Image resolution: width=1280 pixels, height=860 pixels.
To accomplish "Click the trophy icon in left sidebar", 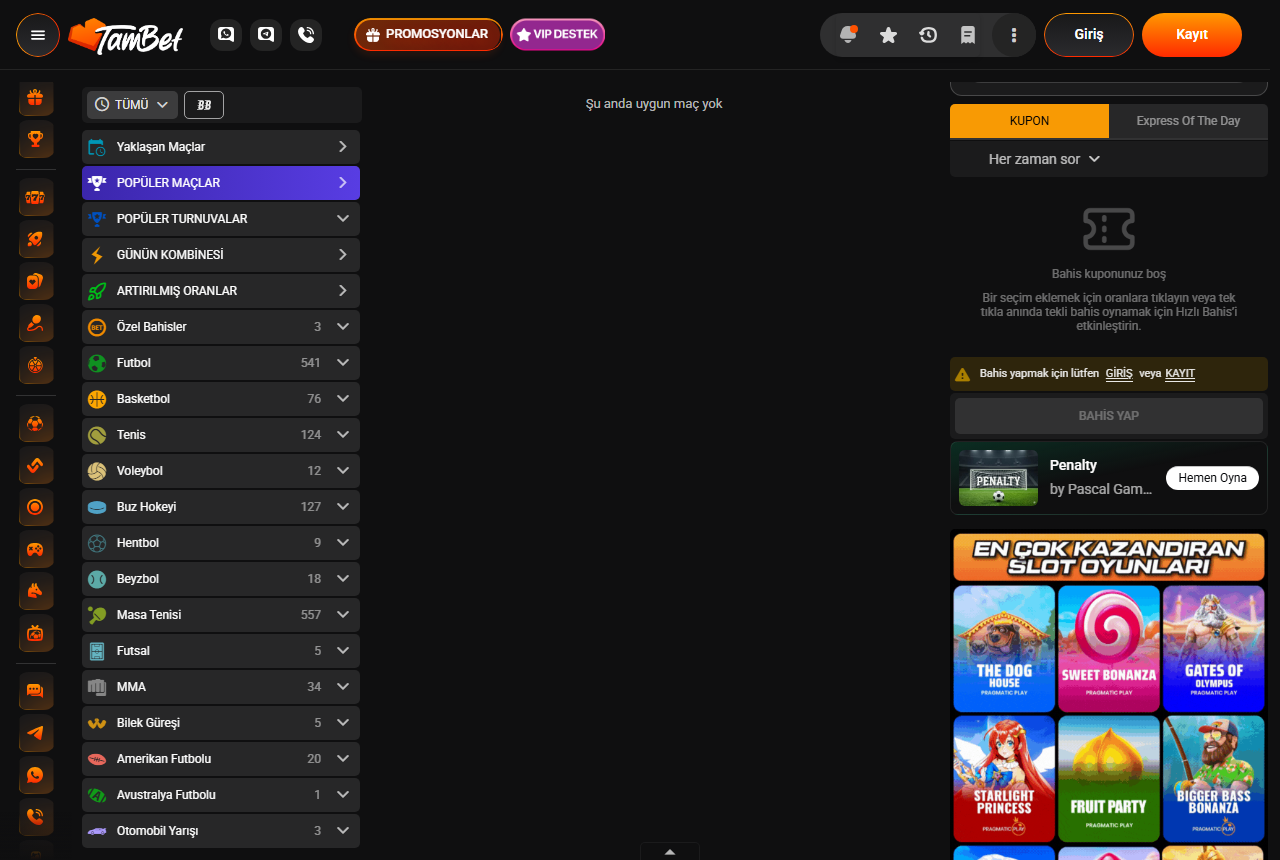I will click(36, 139).
